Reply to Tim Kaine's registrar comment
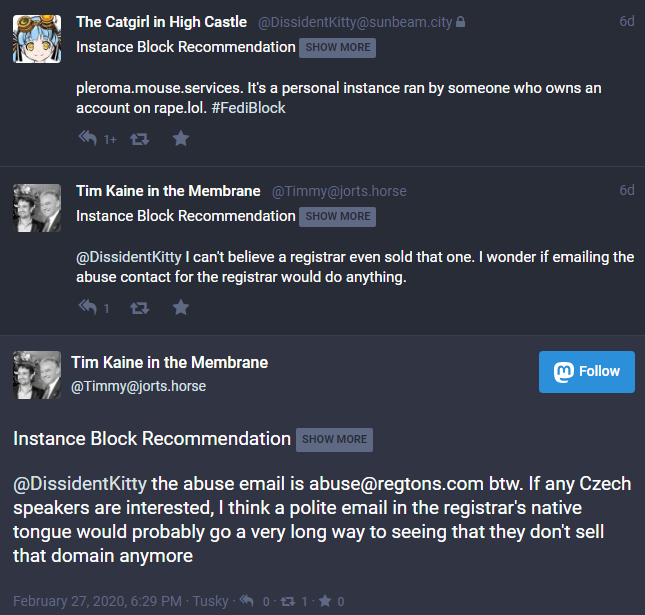The width and height of the screenshot is (645, 615). coord(88,308)
